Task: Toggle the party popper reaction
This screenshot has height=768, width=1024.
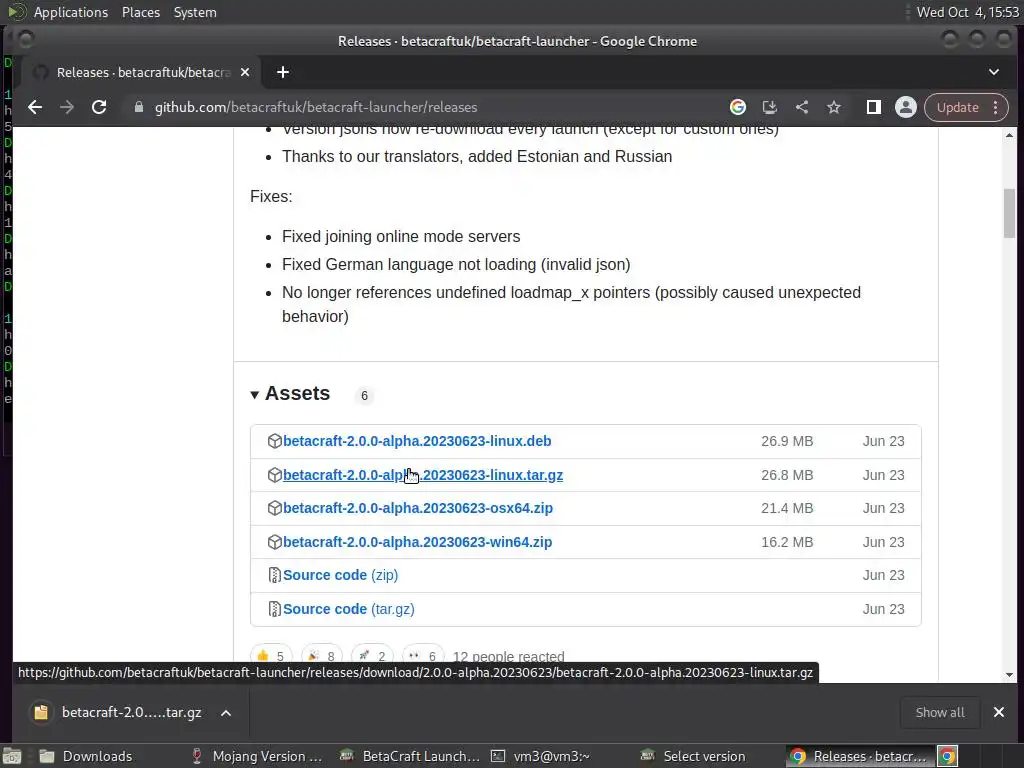Action: pyautogui.click(x=321, y=656)
